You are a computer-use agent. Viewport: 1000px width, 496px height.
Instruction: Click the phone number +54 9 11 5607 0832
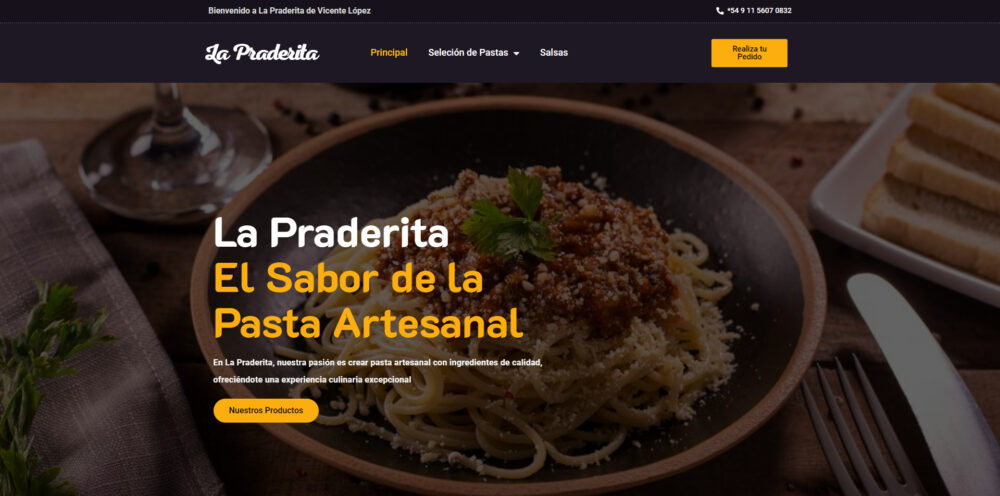759,11
